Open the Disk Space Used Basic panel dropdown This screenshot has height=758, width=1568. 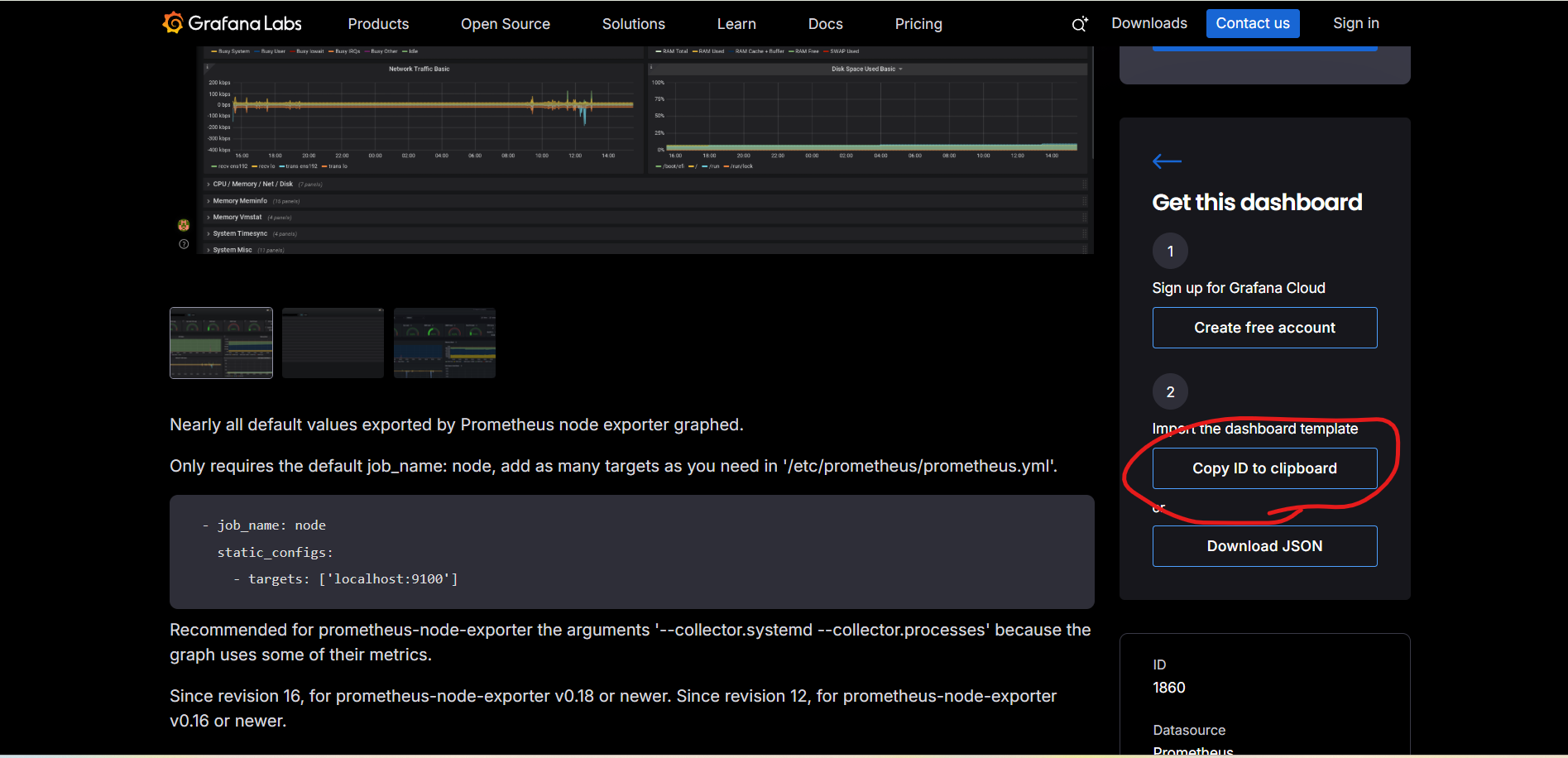[900, 70]
